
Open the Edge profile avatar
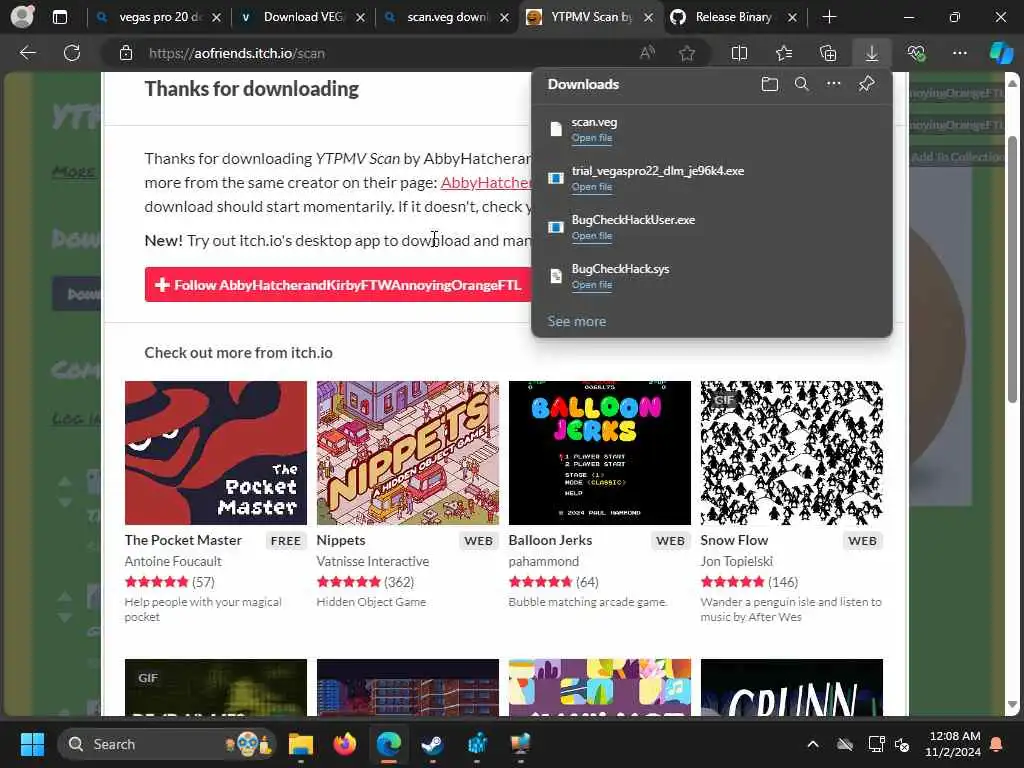pyautogui.click(x=22, y=17)
